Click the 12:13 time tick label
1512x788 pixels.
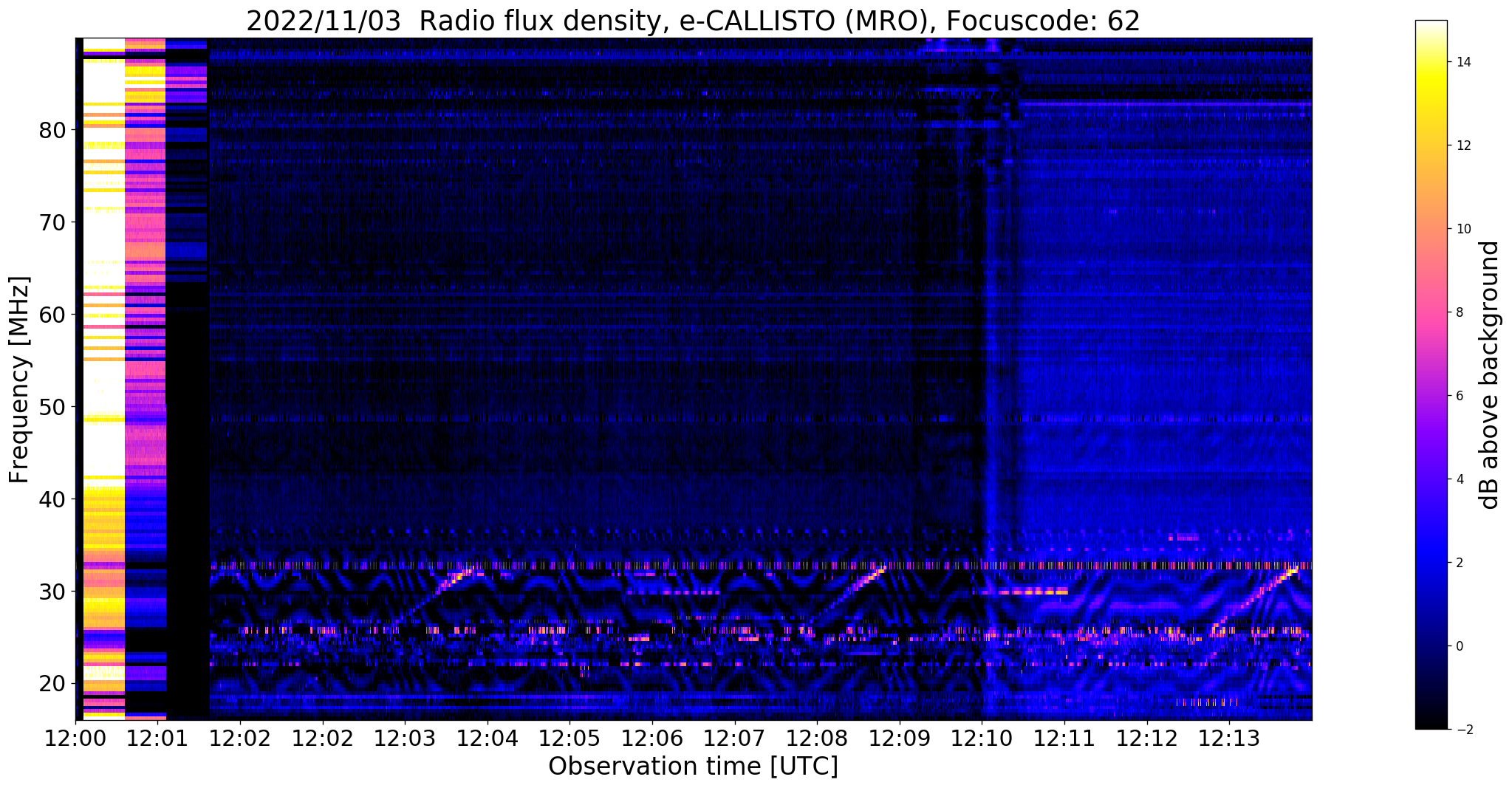(1230, 738)
